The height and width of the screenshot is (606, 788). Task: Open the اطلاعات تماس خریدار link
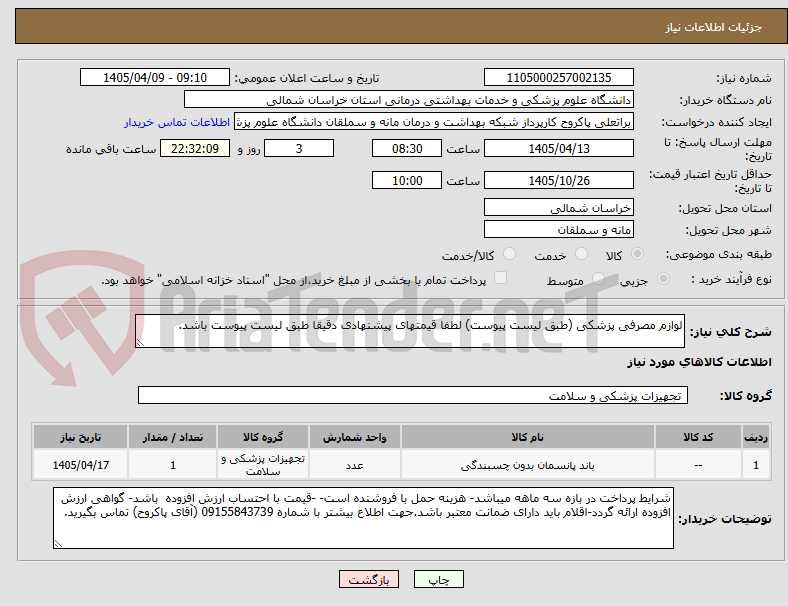click(177, 122)
